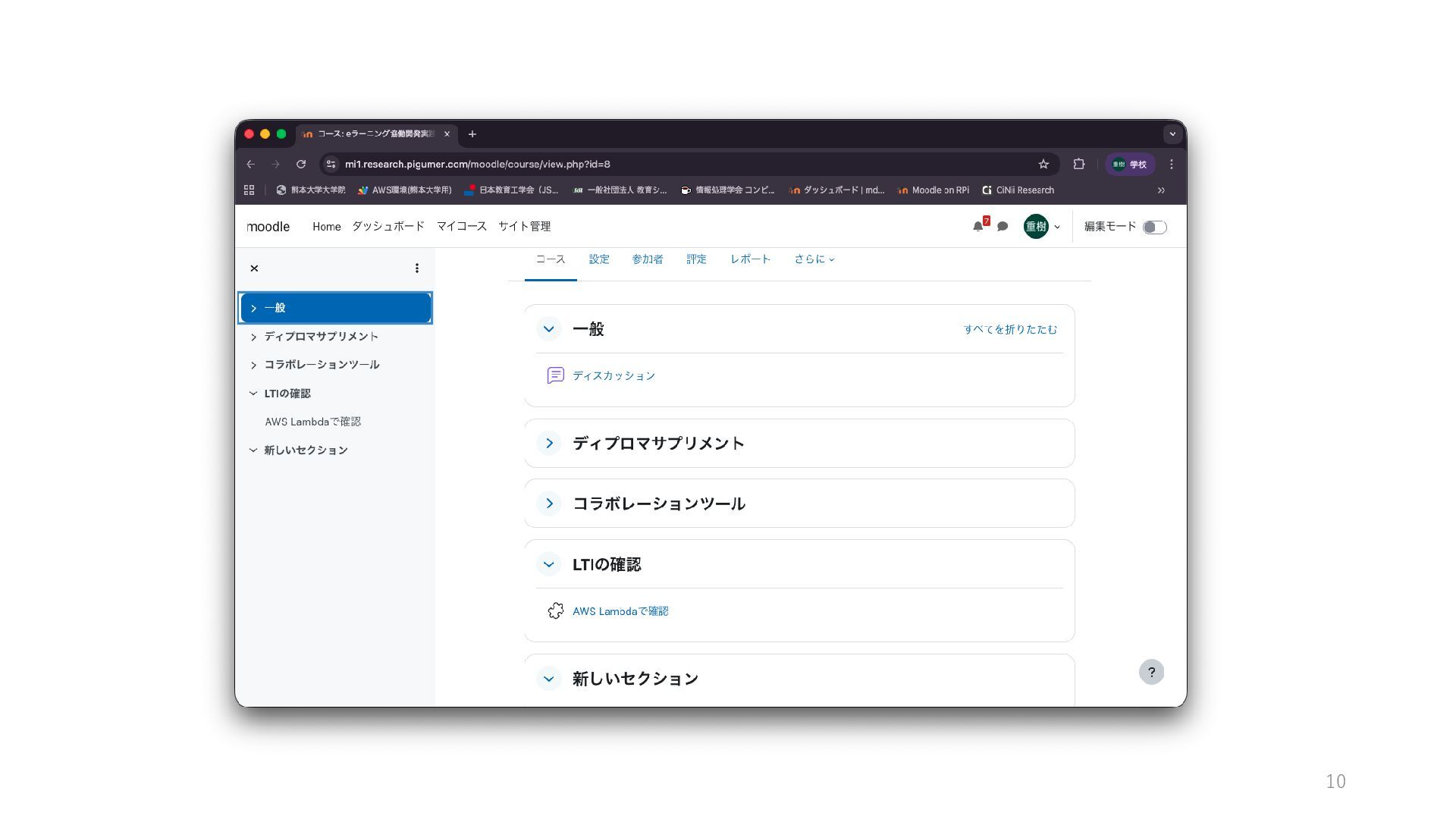This screenshot has width=1456, height=819.
Task: Open the さらに dropdown menu
Action: coord(814,259)
